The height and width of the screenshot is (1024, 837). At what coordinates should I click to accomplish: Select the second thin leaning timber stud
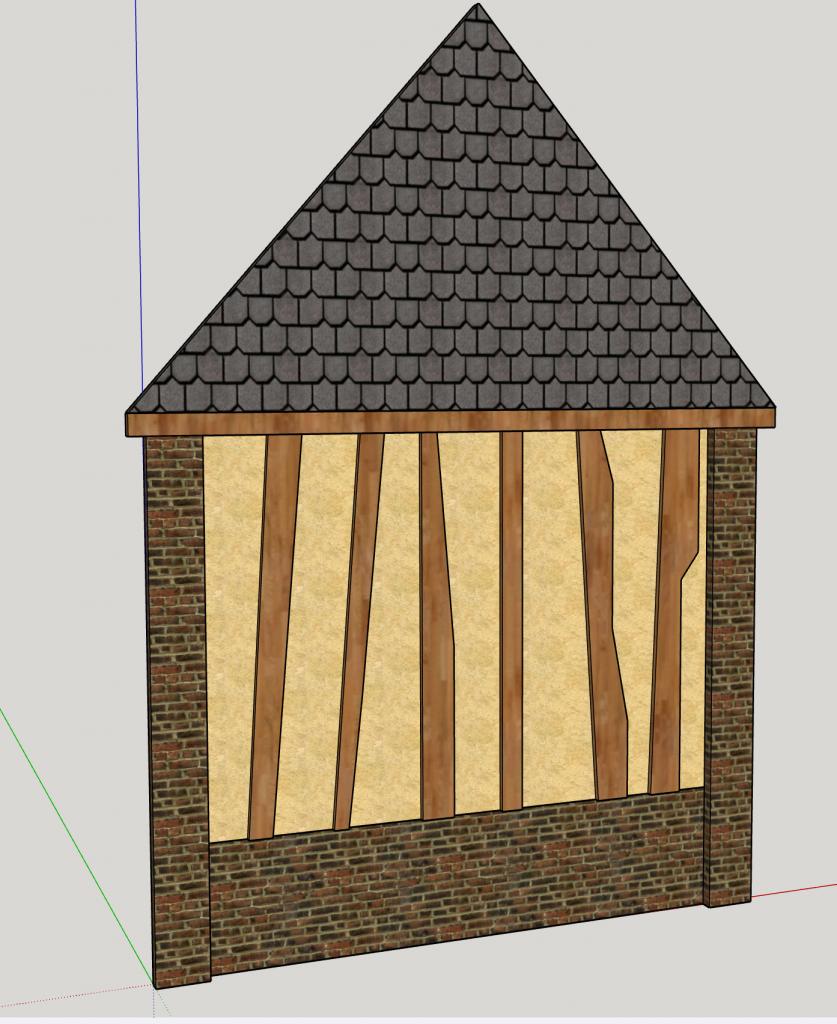358,630
